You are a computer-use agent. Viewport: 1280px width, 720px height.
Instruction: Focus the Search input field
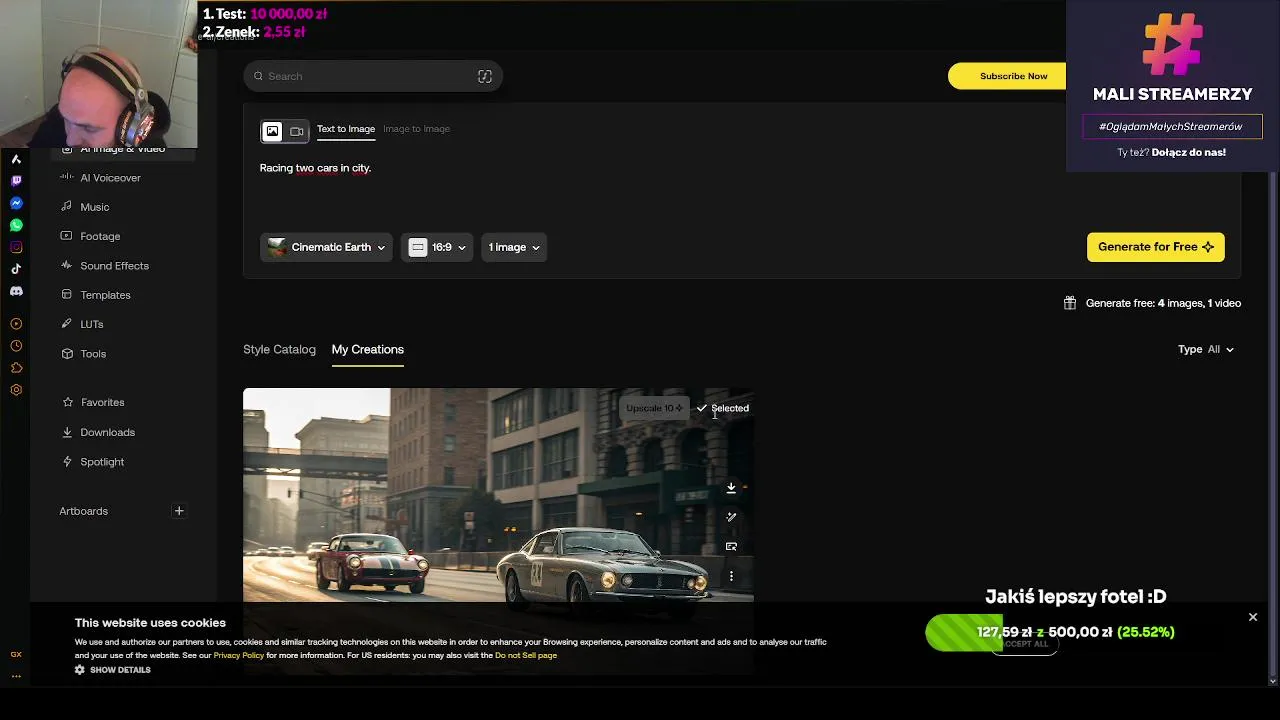pos(373,76)
